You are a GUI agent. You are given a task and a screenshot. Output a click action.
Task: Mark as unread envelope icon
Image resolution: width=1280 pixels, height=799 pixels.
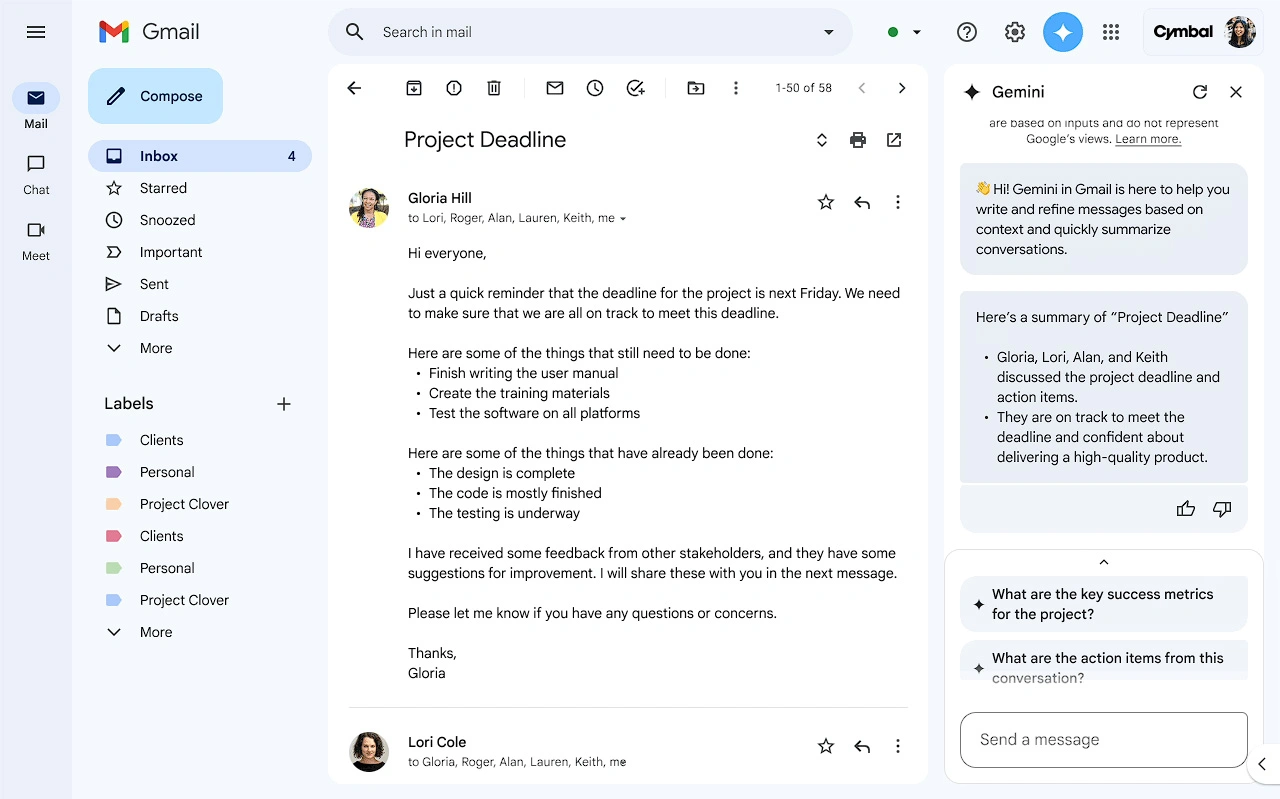pos(555,88)
